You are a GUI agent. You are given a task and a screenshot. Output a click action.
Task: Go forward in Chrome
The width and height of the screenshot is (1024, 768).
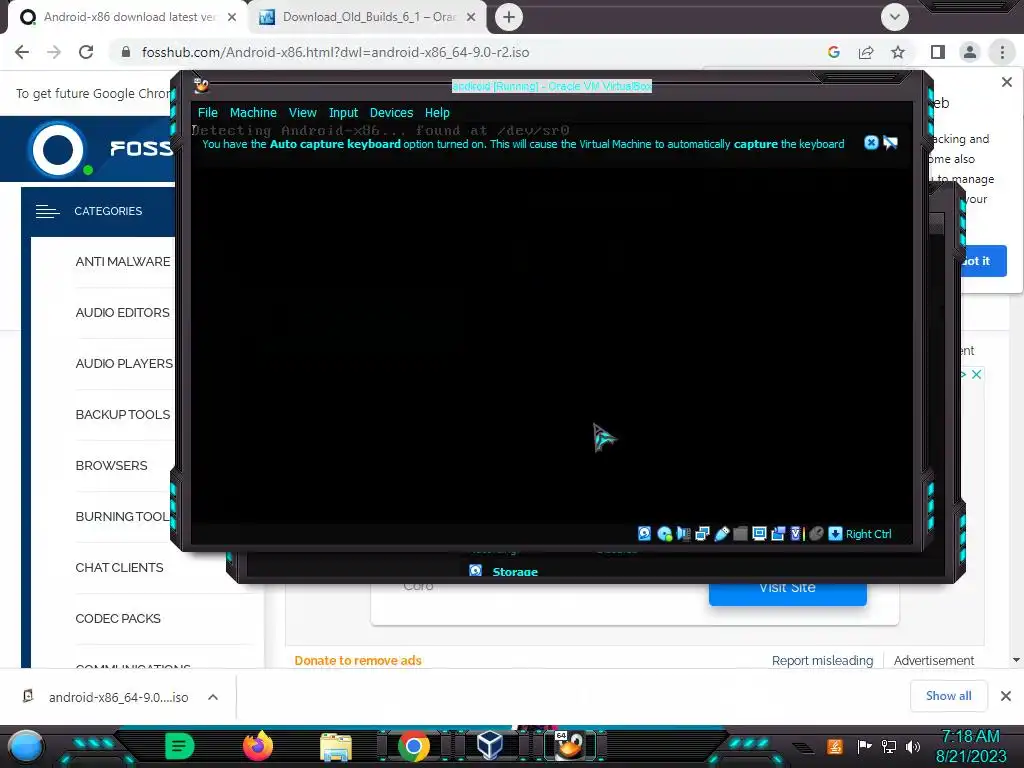pyautogui.click(x=54, y=52)
